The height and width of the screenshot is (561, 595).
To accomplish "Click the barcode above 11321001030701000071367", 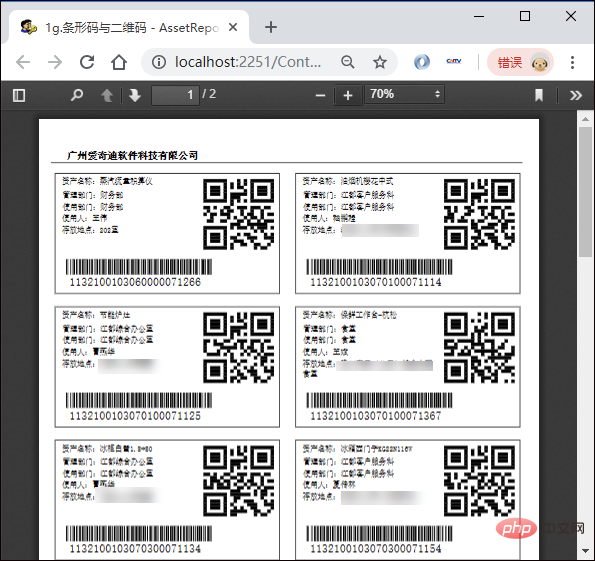I will click(379, 400).
